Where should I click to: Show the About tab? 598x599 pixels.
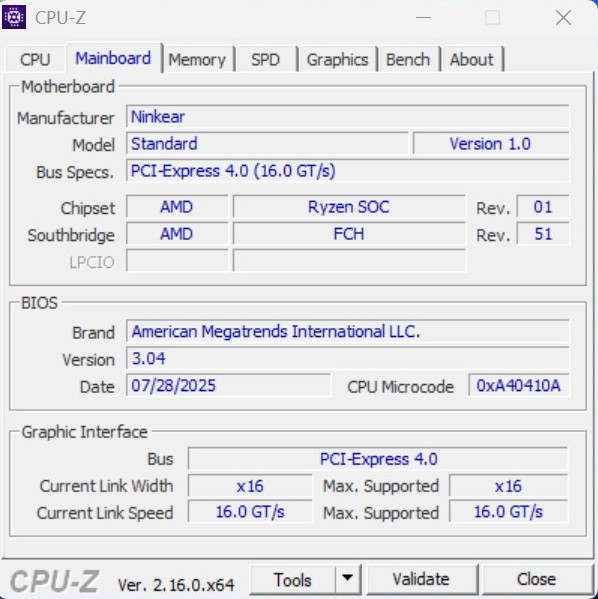pyautogui.click(x=472, y=60)
